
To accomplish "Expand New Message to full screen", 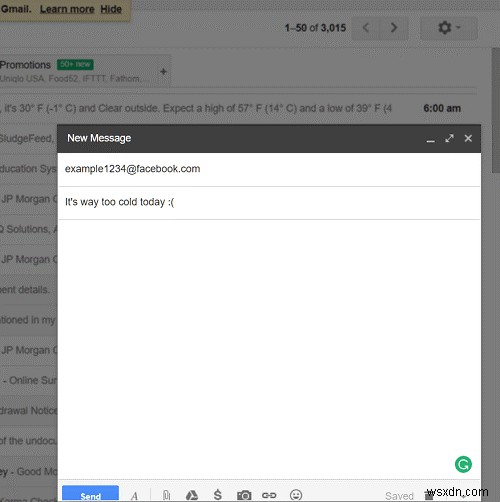I will [x=449, y=138].
